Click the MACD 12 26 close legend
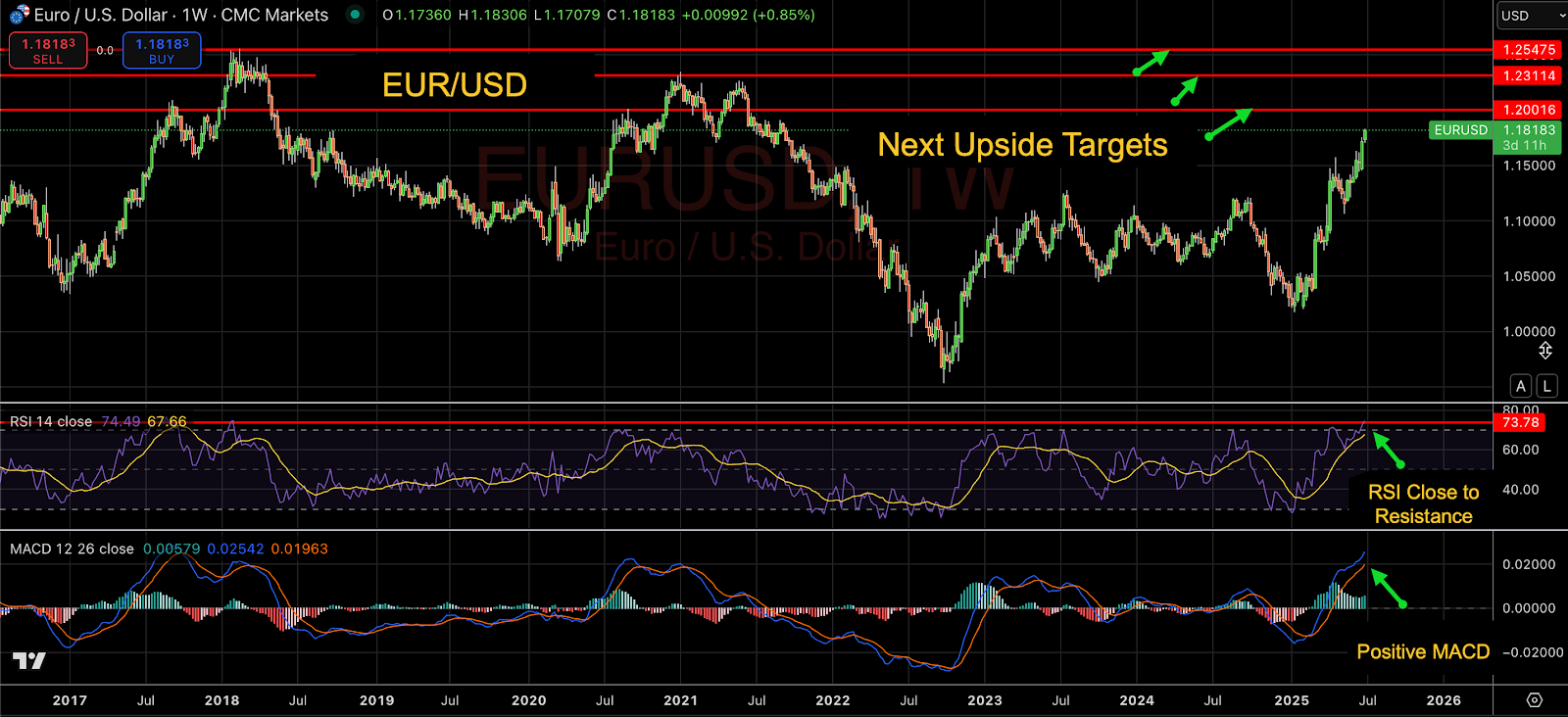Viewport: 1568px width, 717px height. (72, 549)
